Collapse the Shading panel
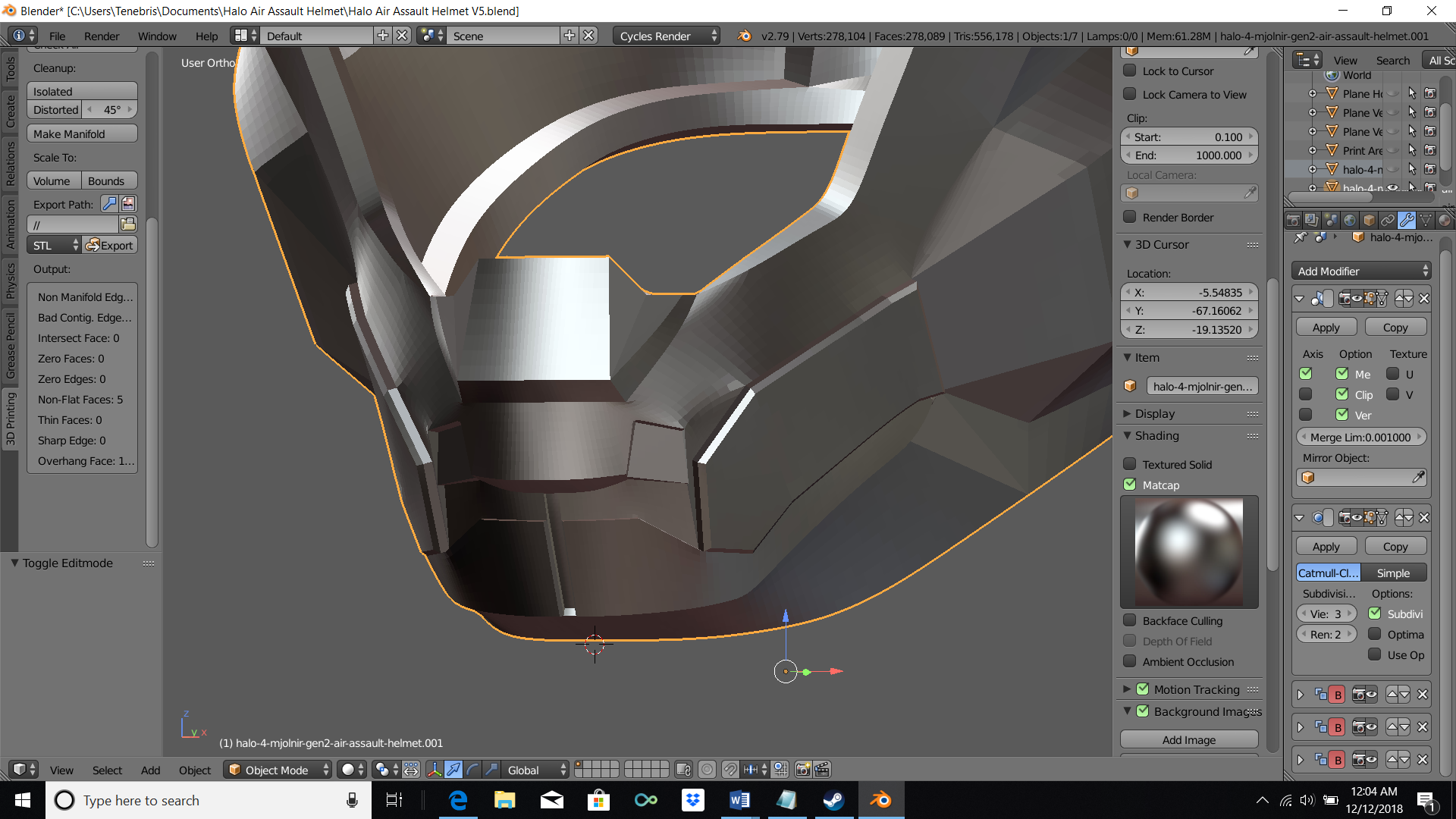 click(1128, 435)
